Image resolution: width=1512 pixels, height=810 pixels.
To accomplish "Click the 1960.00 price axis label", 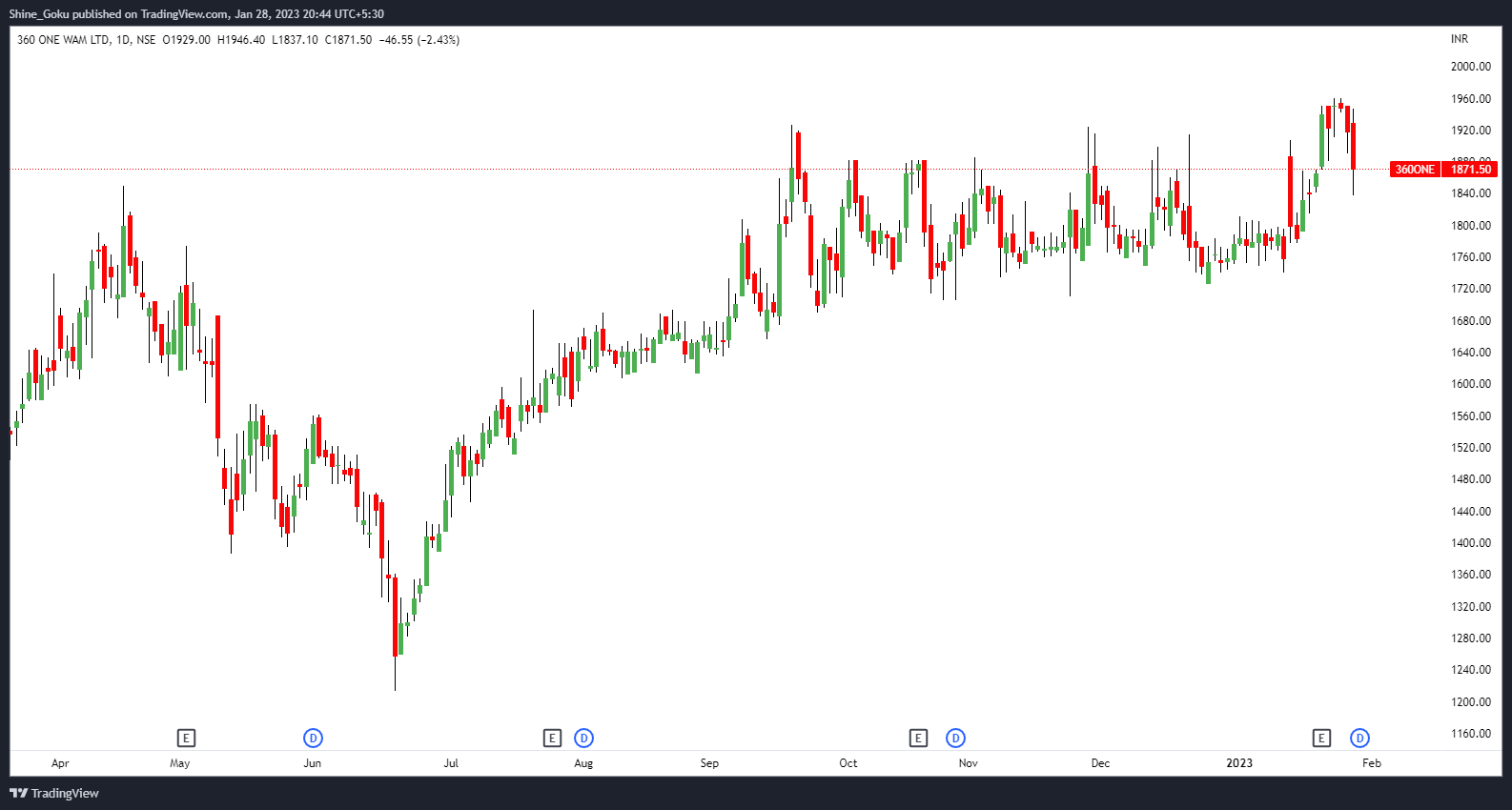I will (1471, 99).
